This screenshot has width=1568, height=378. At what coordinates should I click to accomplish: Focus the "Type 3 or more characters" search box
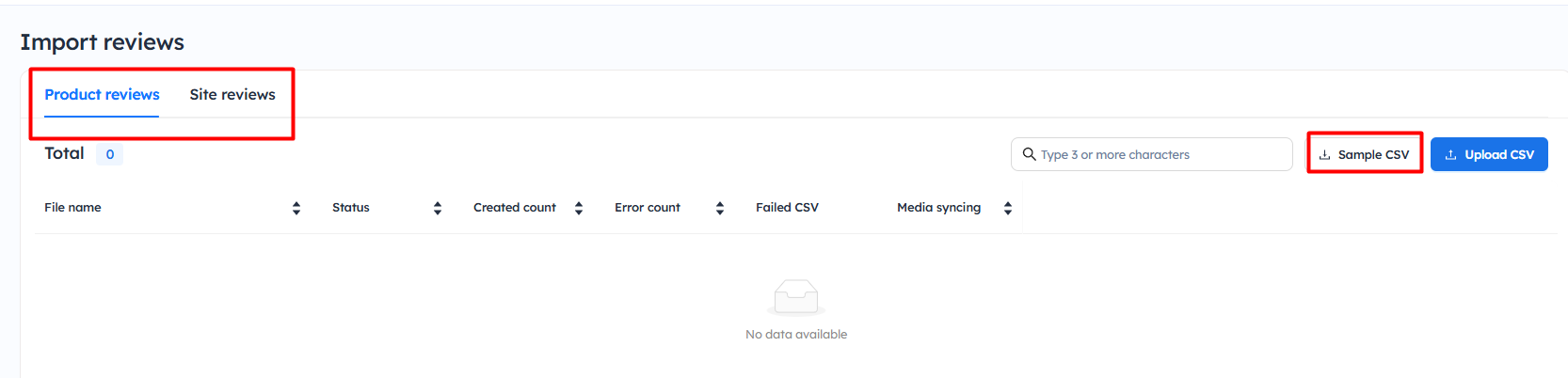(x=1162, y=154)
